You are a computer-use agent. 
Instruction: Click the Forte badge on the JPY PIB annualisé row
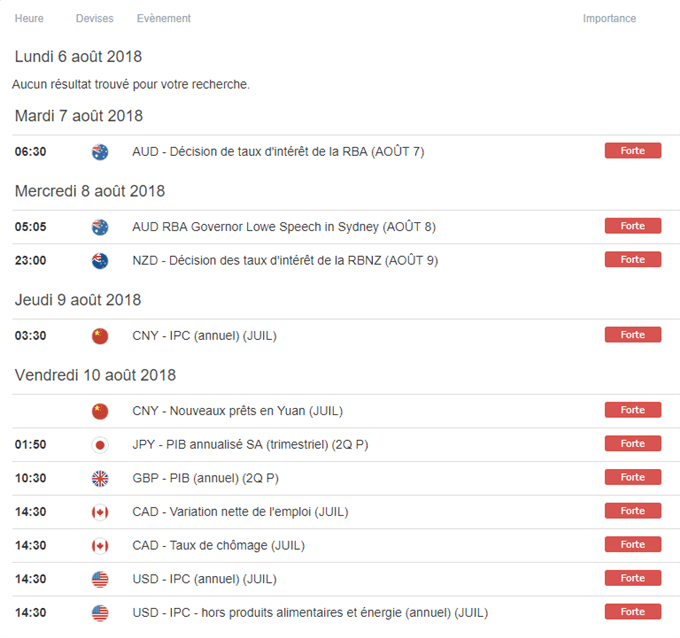(x=633, y=443)
